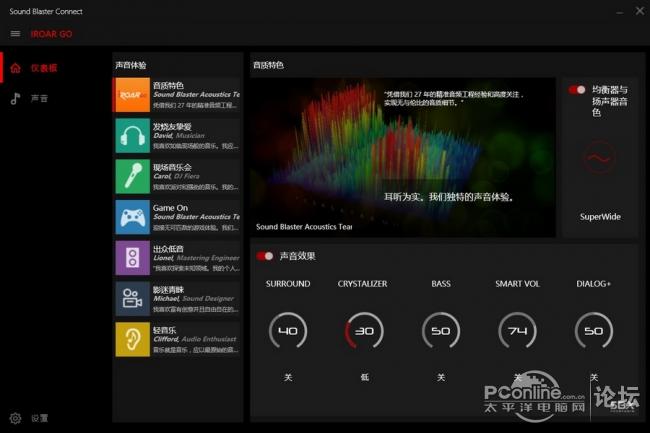The width and height of the screenshot is (650, 433).
Task: Select the orange ROAR profile icon
Action: [x=132, y=95]
